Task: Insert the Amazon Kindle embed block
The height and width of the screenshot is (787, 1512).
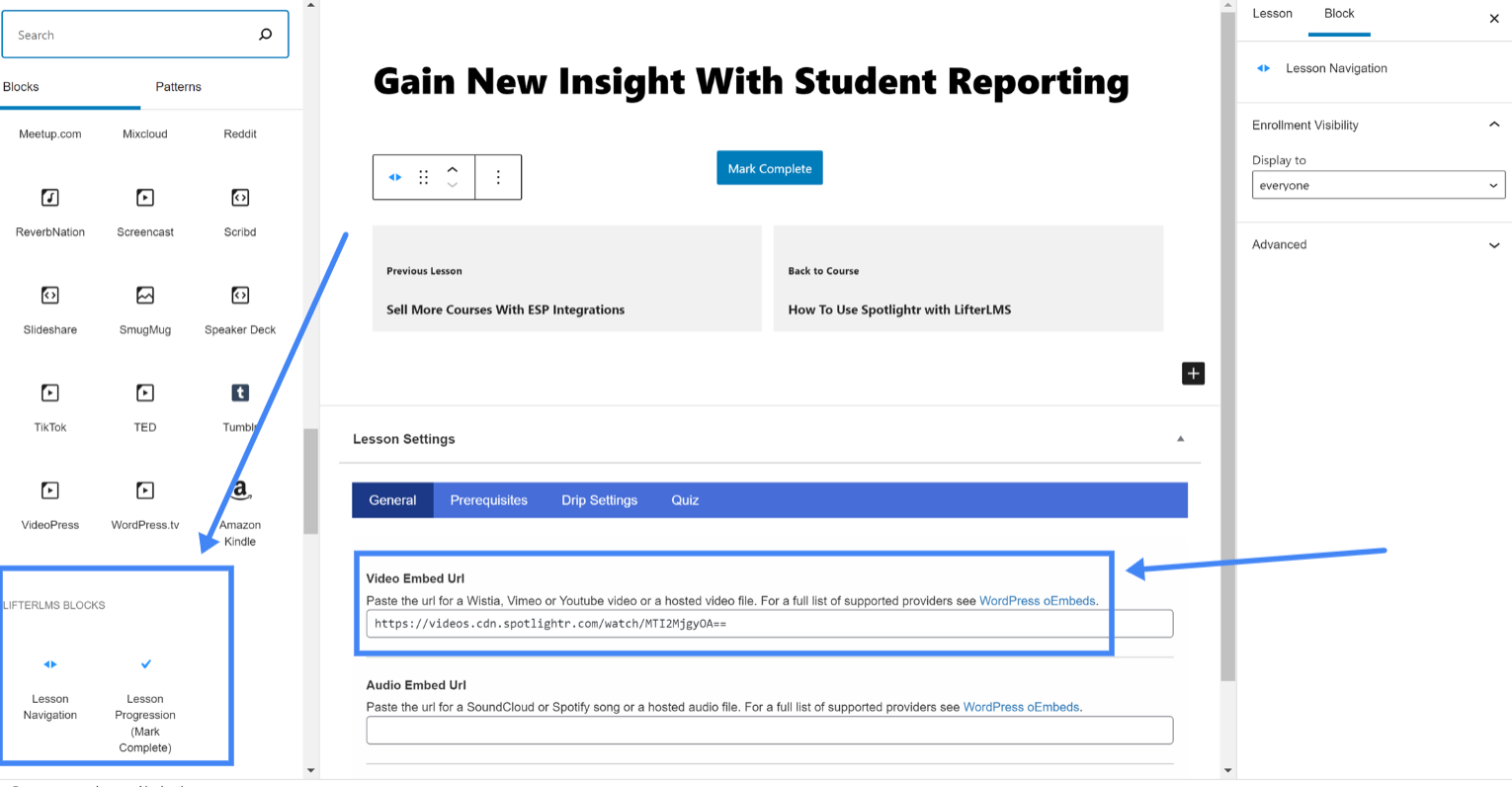Action: tap(240, 513)
